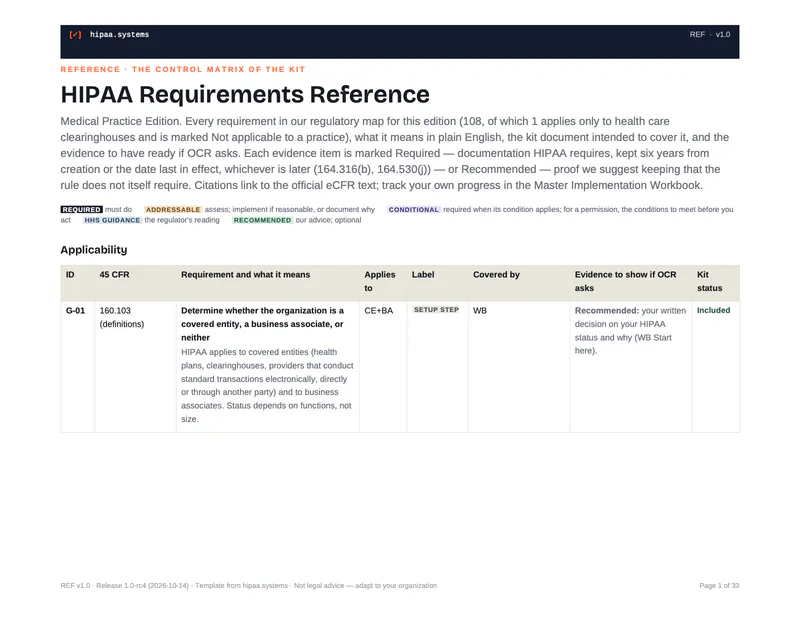Screen dimensions: 800x618
Task: Click the '(164.316(b), 164.530(j))' citation in intro
Action: [372, 169]
